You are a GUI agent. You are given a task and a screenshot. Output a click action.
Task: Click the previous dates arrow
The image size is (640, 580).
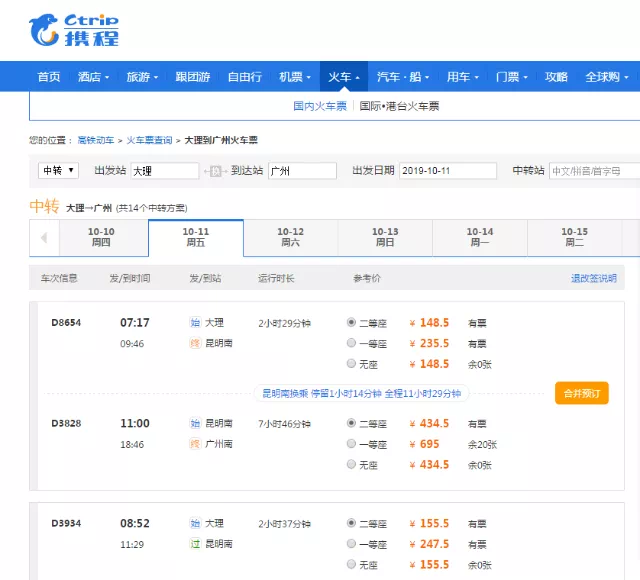point(44,238)
